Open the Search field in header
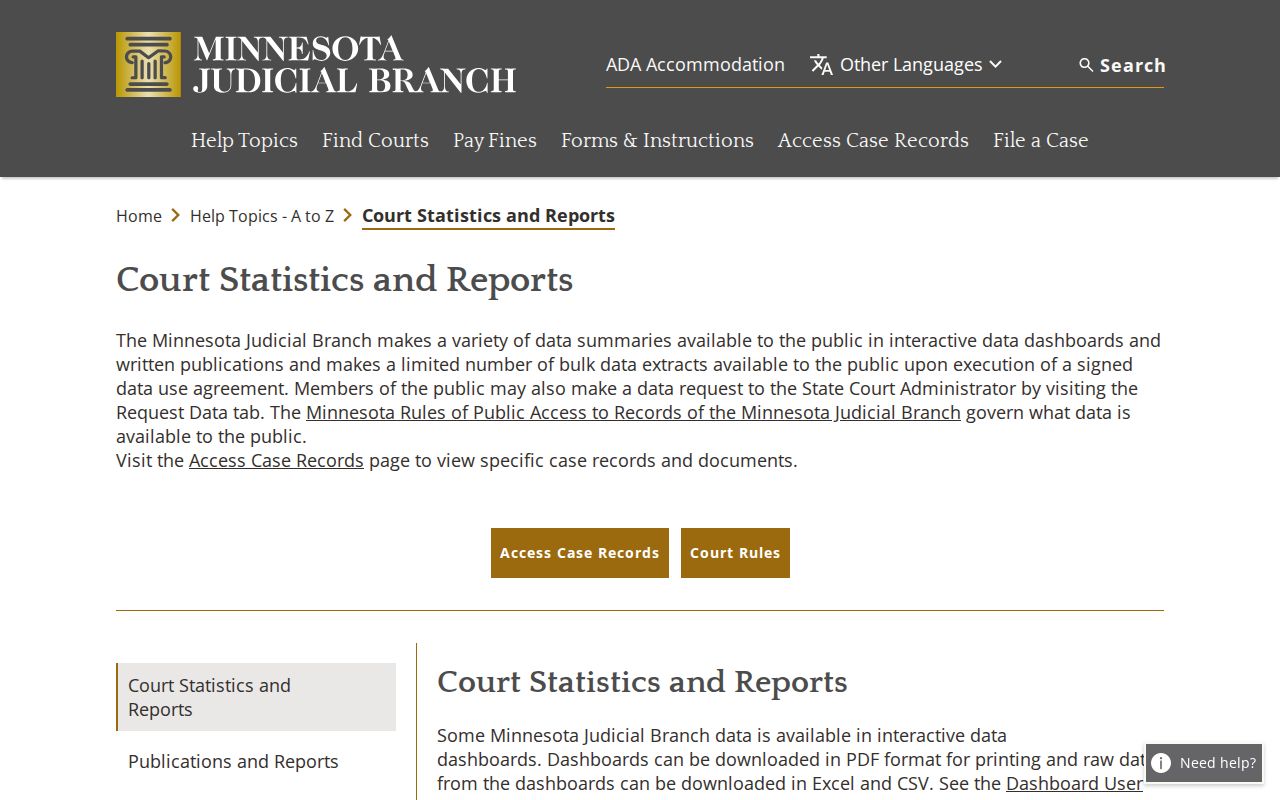This screenshot has height=800, width=1280. point(1121,65)
